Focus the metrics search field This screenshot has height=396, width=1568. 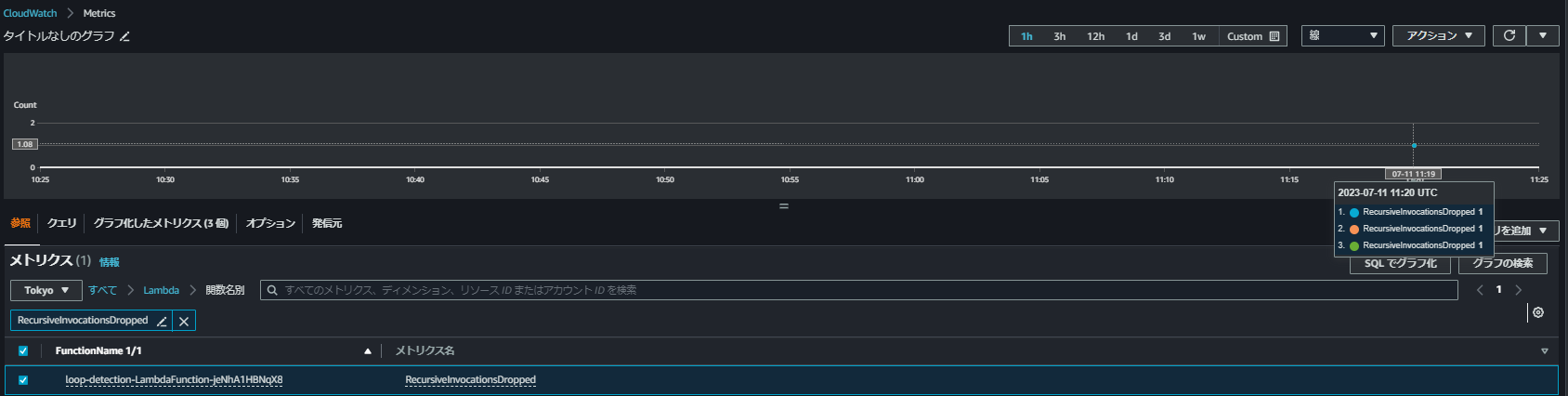(858, 290)
